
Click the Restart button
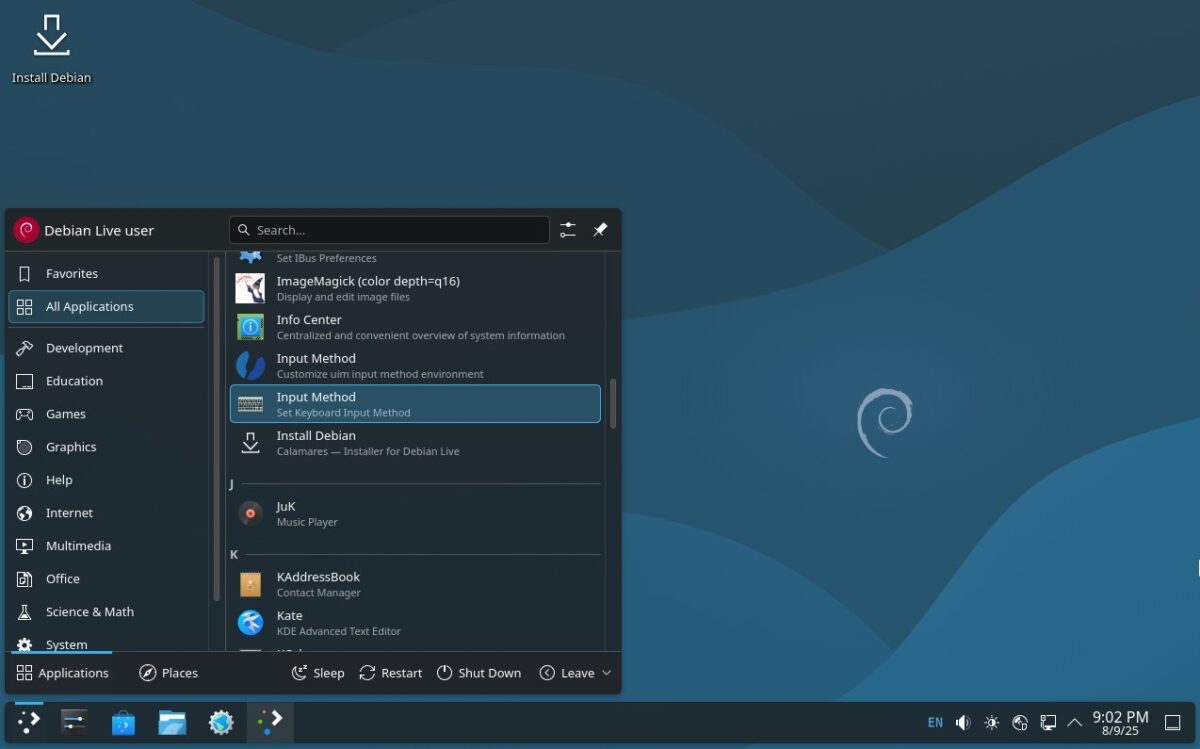click(x=391, y=673)
